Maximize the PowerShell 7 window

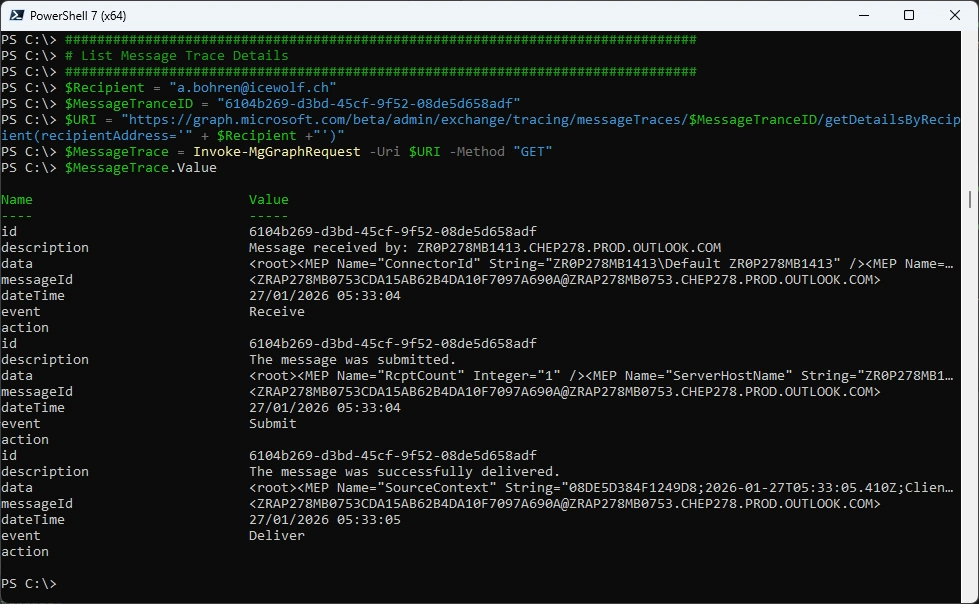pos(908,15)
